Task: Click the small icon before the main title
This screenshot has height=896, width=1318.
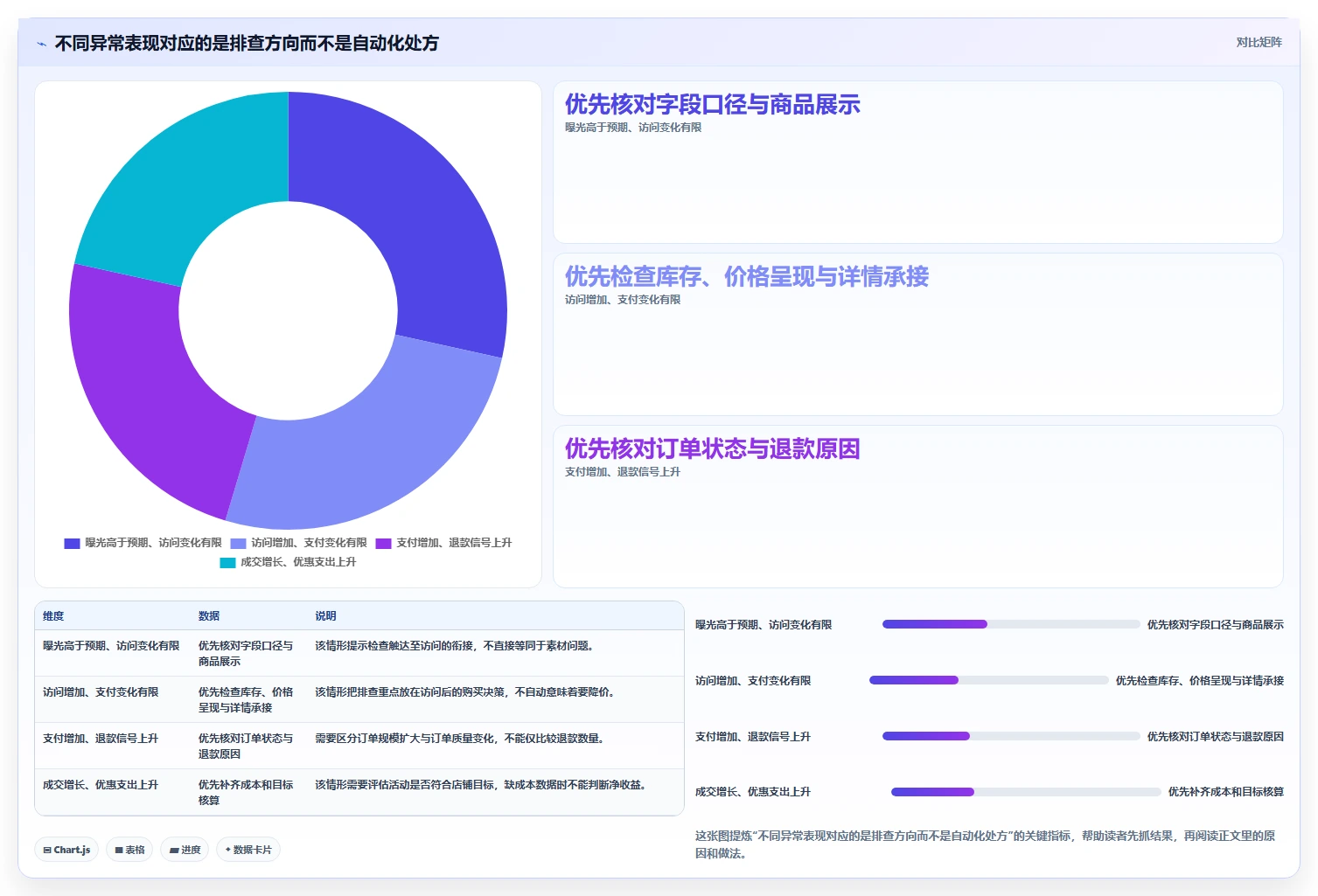Action: pyautogui.click(x=41, y=44)
